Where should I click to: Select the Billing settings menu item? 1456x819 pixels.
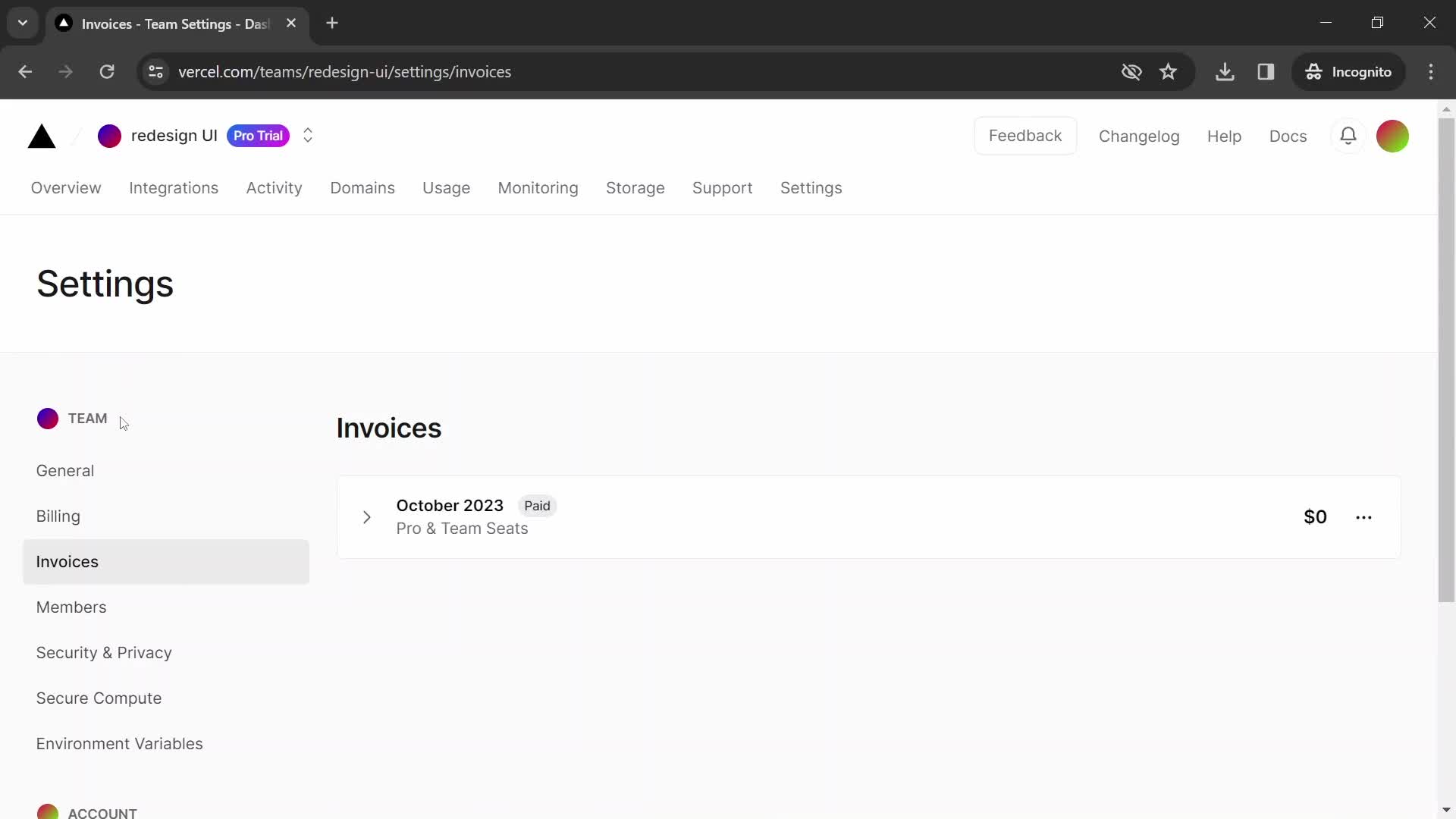coord(58,516)
